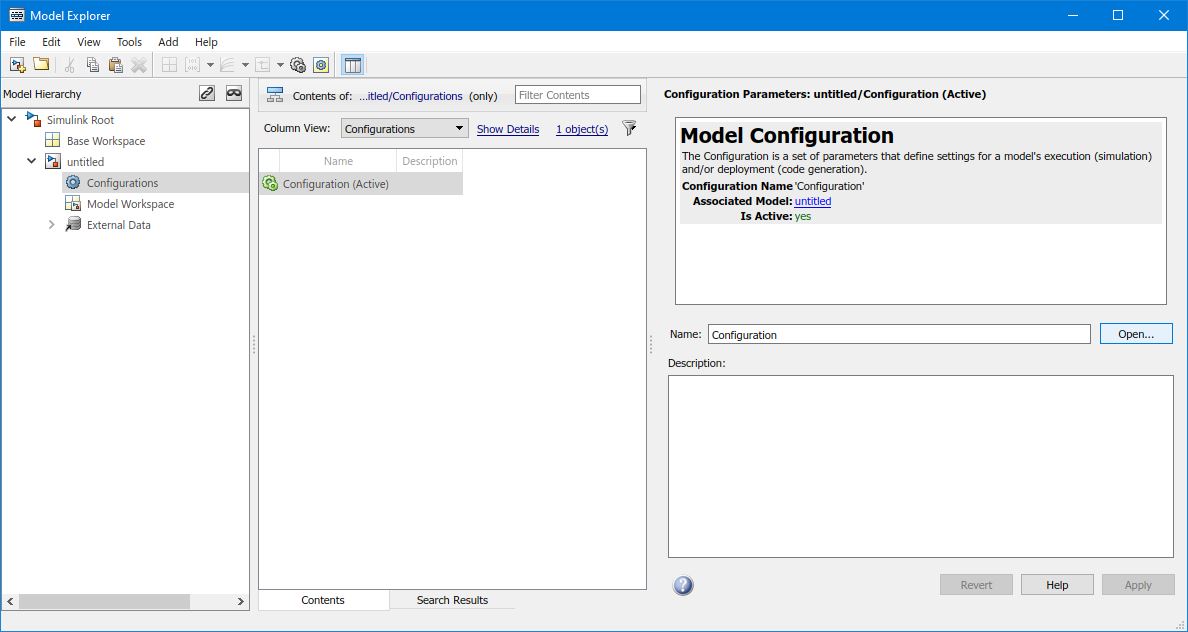Image resolution: width=1188 pixels, height=632 pixels.
Task: Click the Open folder toolbar icon
Action: (41, 65)
